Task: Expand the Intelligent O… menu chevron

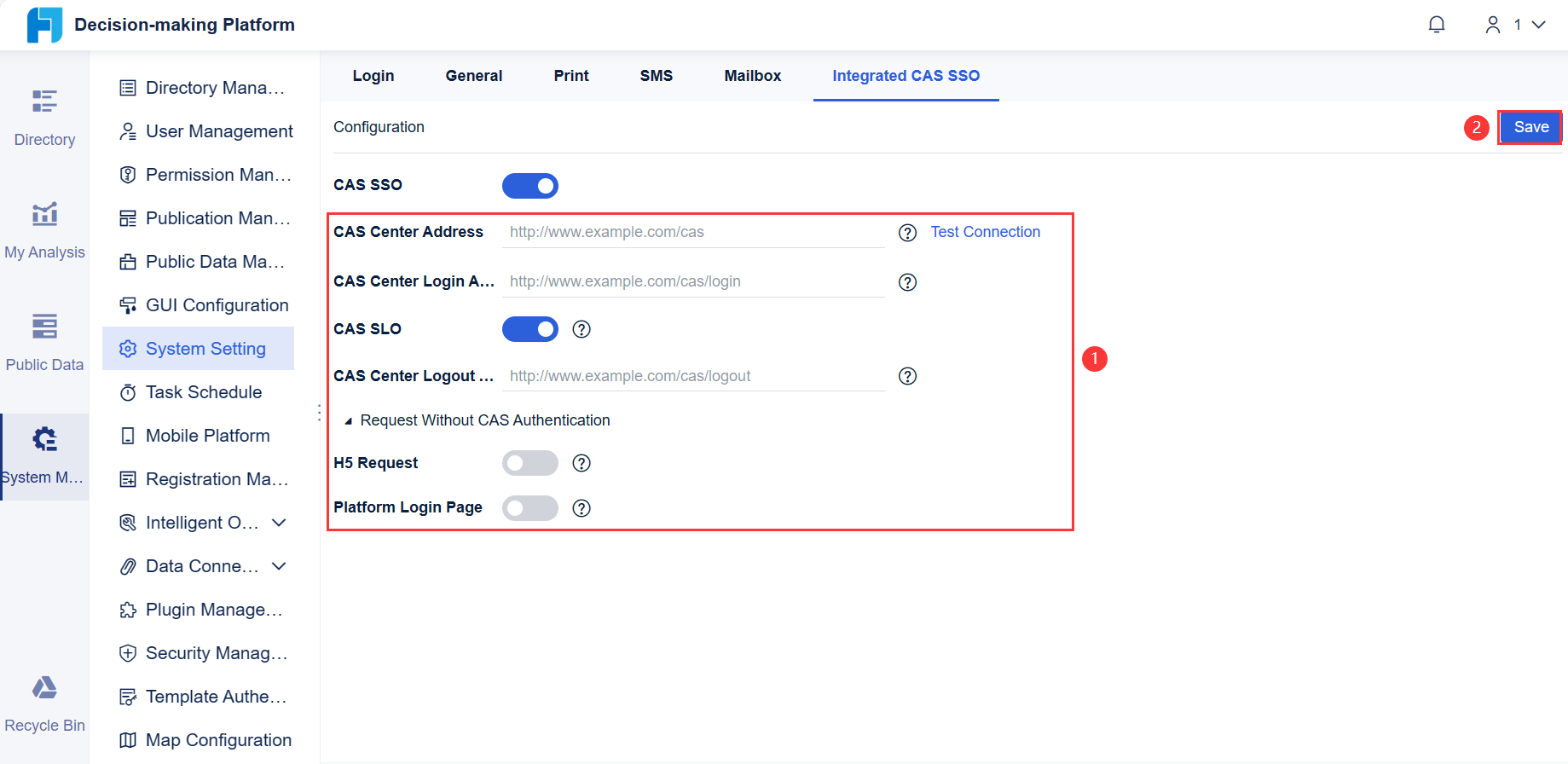Action: (279, 523)
